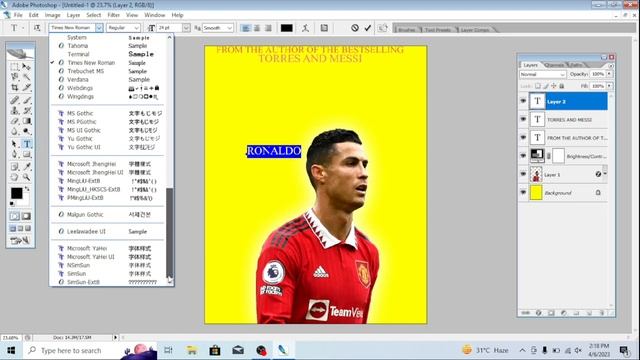Image resolution: width=640 pixels, height=360 pixels.
Task: Click the yellow Background layer thumbnail
Action: (536, 192)
